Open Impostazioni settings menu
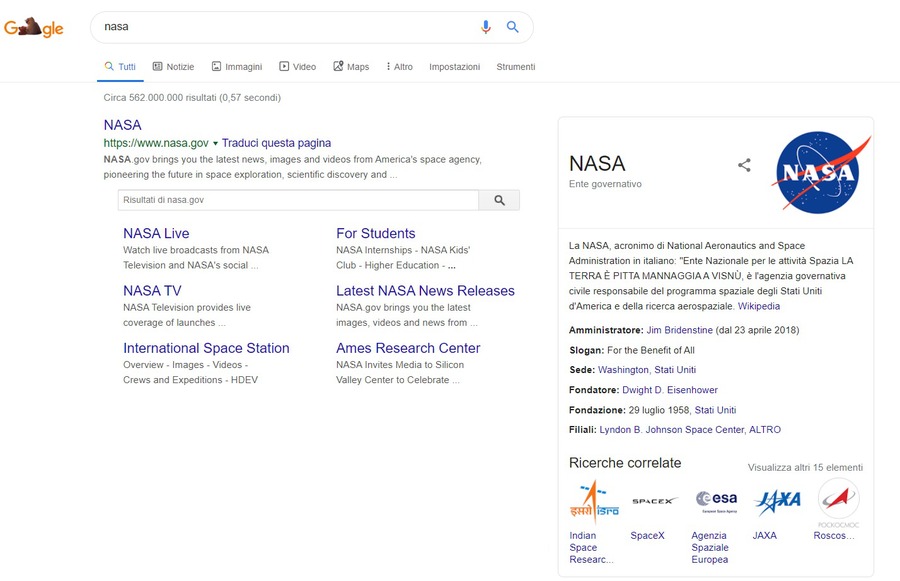This screenshot has width=900, height=581. pyautogui.click(x=455, y=67)
